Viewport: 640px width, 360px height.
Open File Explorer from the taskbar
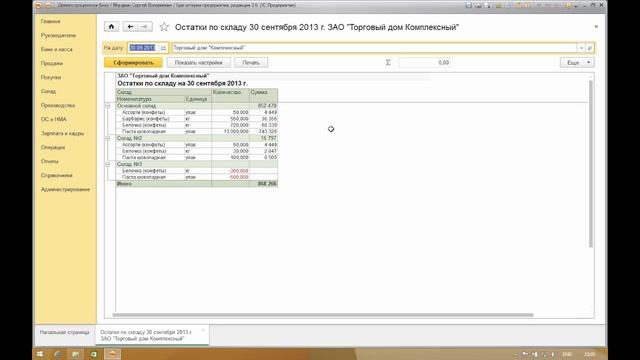coord(76,354)
